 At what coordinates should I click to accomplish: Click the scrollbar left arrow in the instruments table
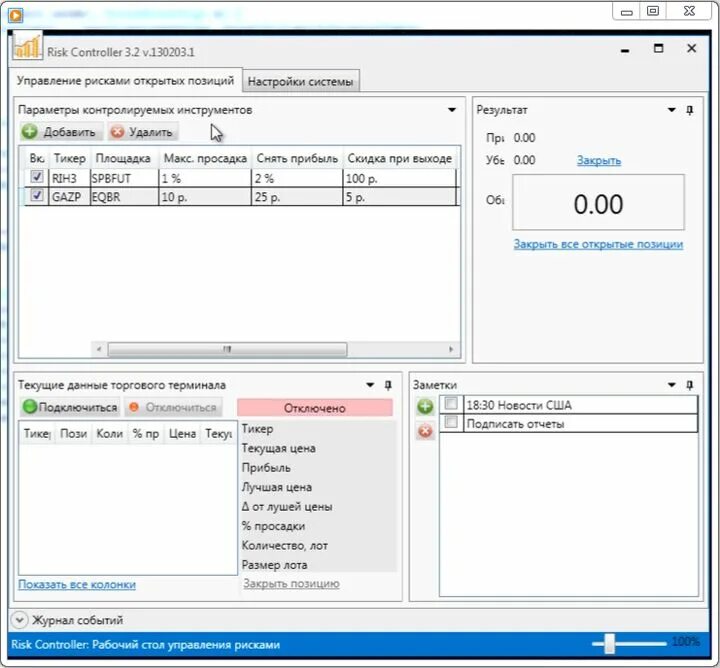[99, 350]
